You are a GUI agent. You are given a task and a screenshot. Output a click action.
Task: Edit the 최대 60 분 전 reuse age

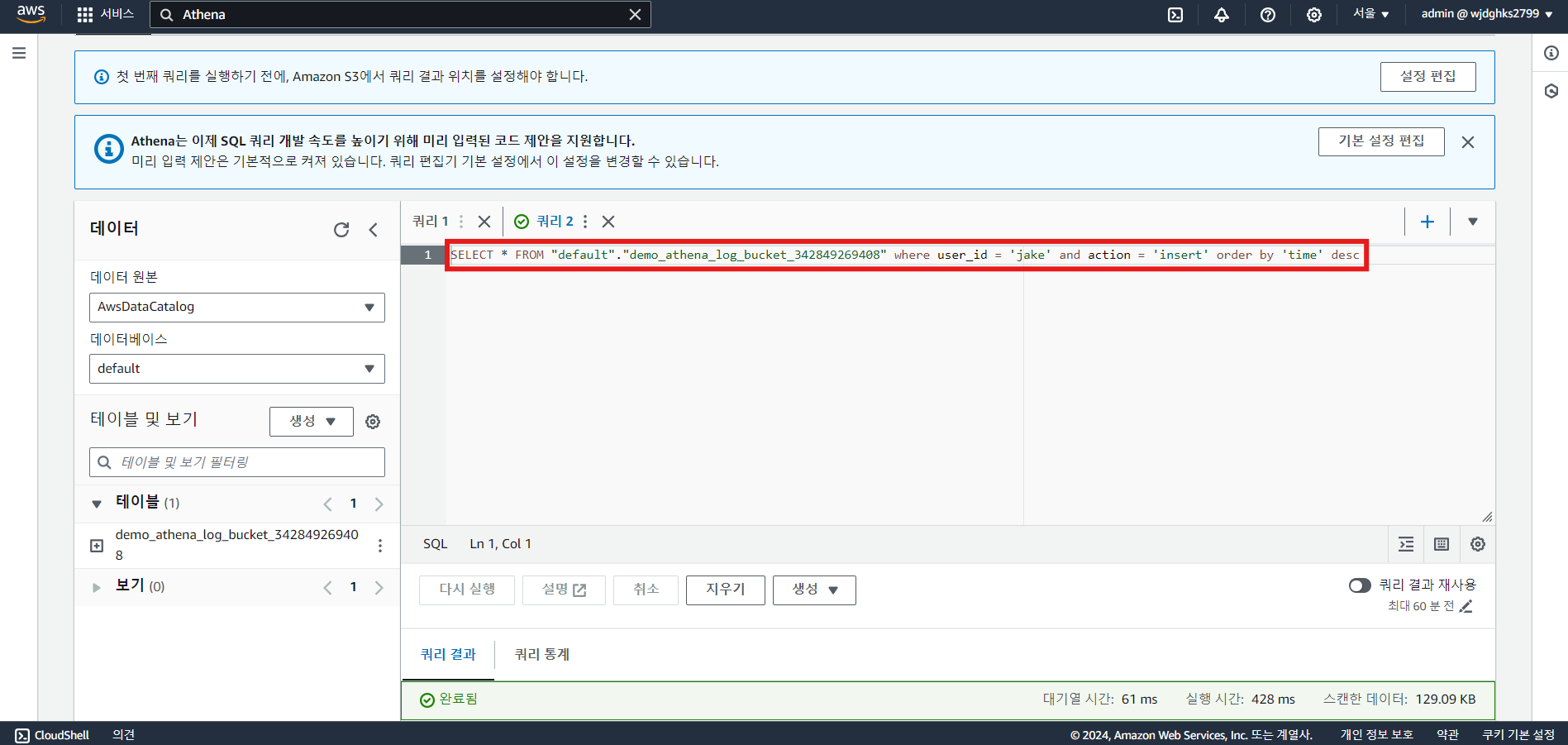[1466, 606]
